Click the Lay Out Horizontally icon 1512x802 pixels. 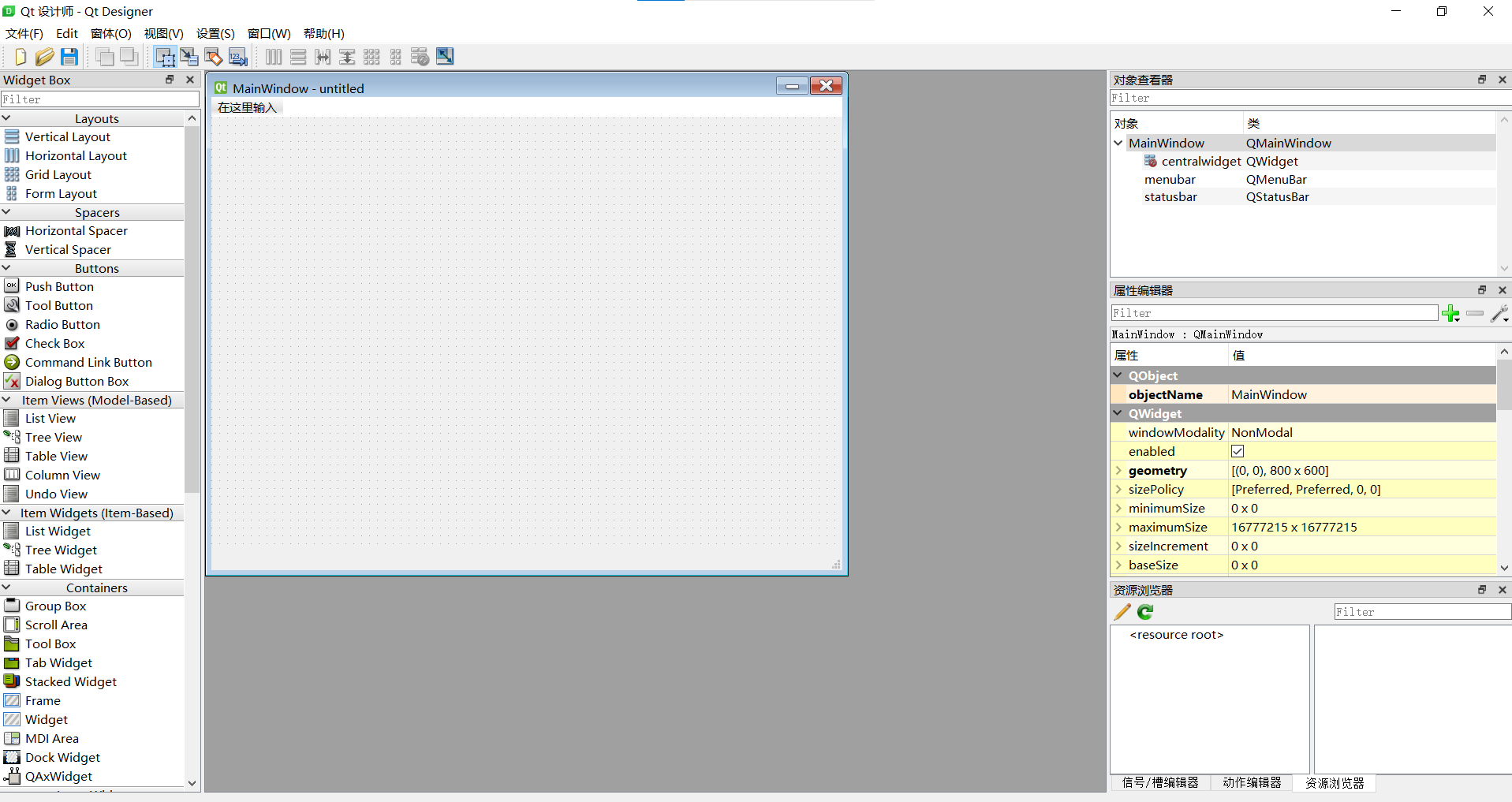(273, 56)
